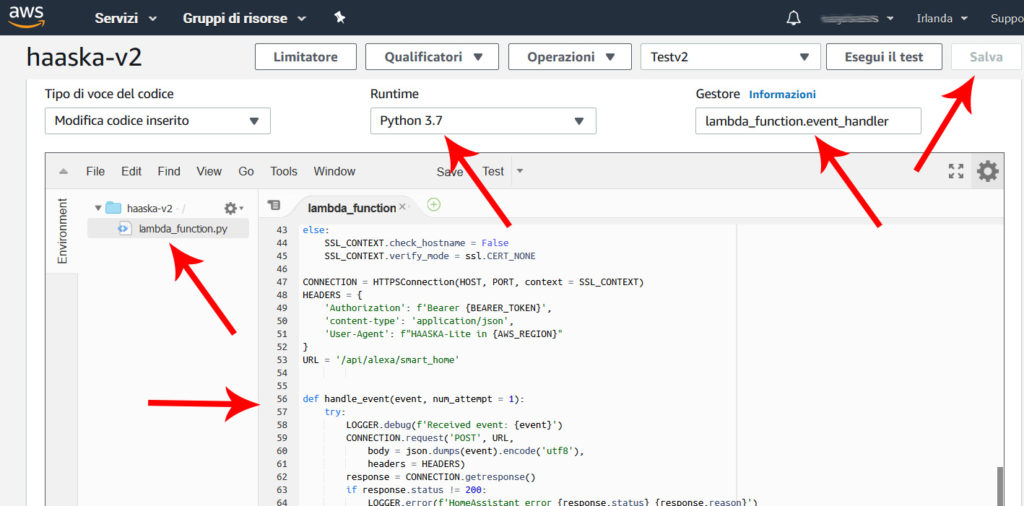Open the Qualificatori dropdown

[432, 57]
